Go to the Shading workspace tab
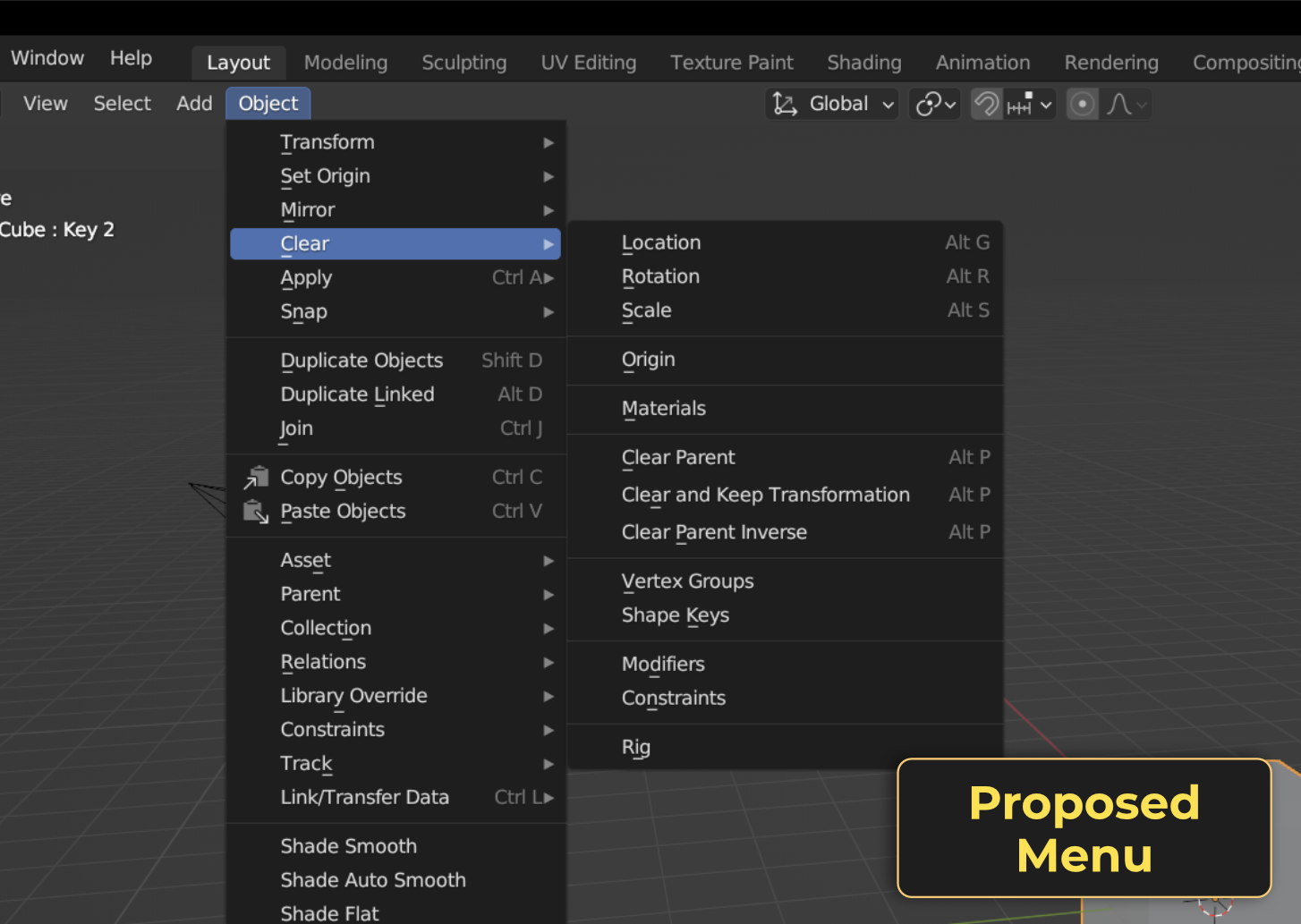The width and height of the screenshot is (1301, 924). coord(864,63)
